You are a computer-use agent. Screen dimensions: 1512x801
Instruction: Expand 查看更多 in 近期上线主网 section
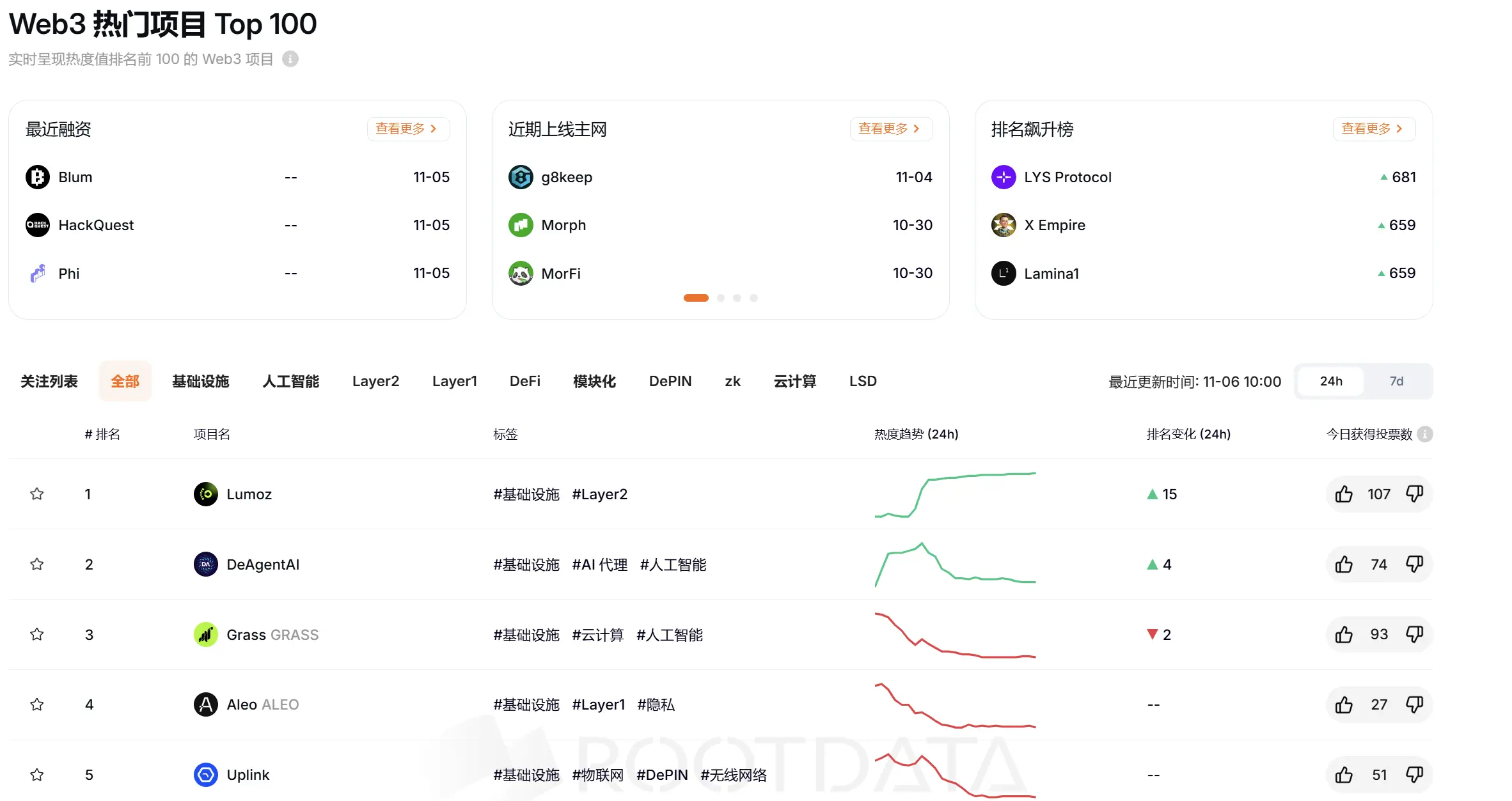pos(890,128)
